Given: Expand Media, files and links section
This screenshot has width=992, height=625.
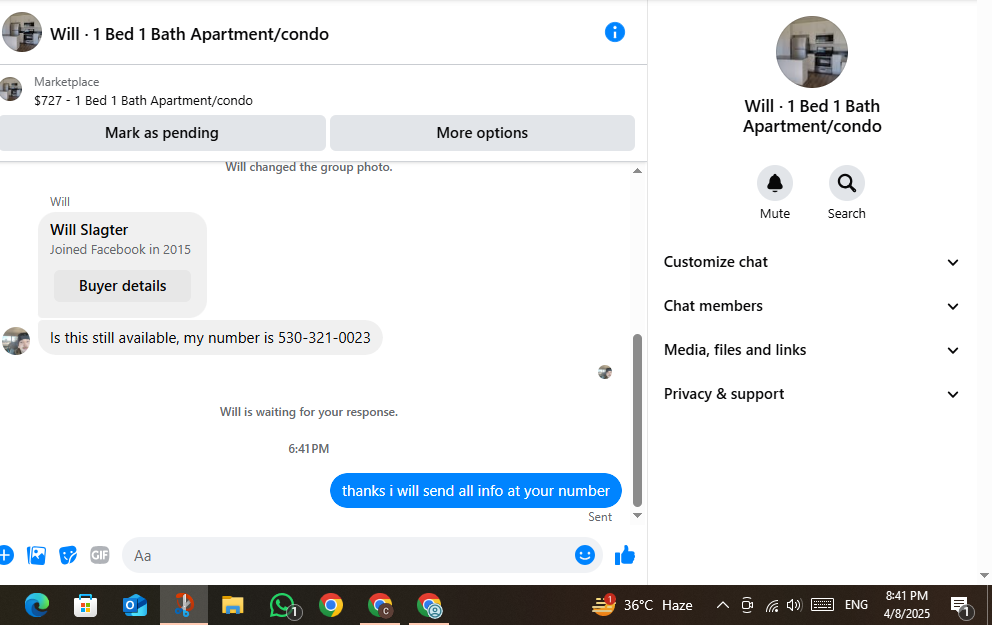Looking at the screenshot, I should (812, 350).
